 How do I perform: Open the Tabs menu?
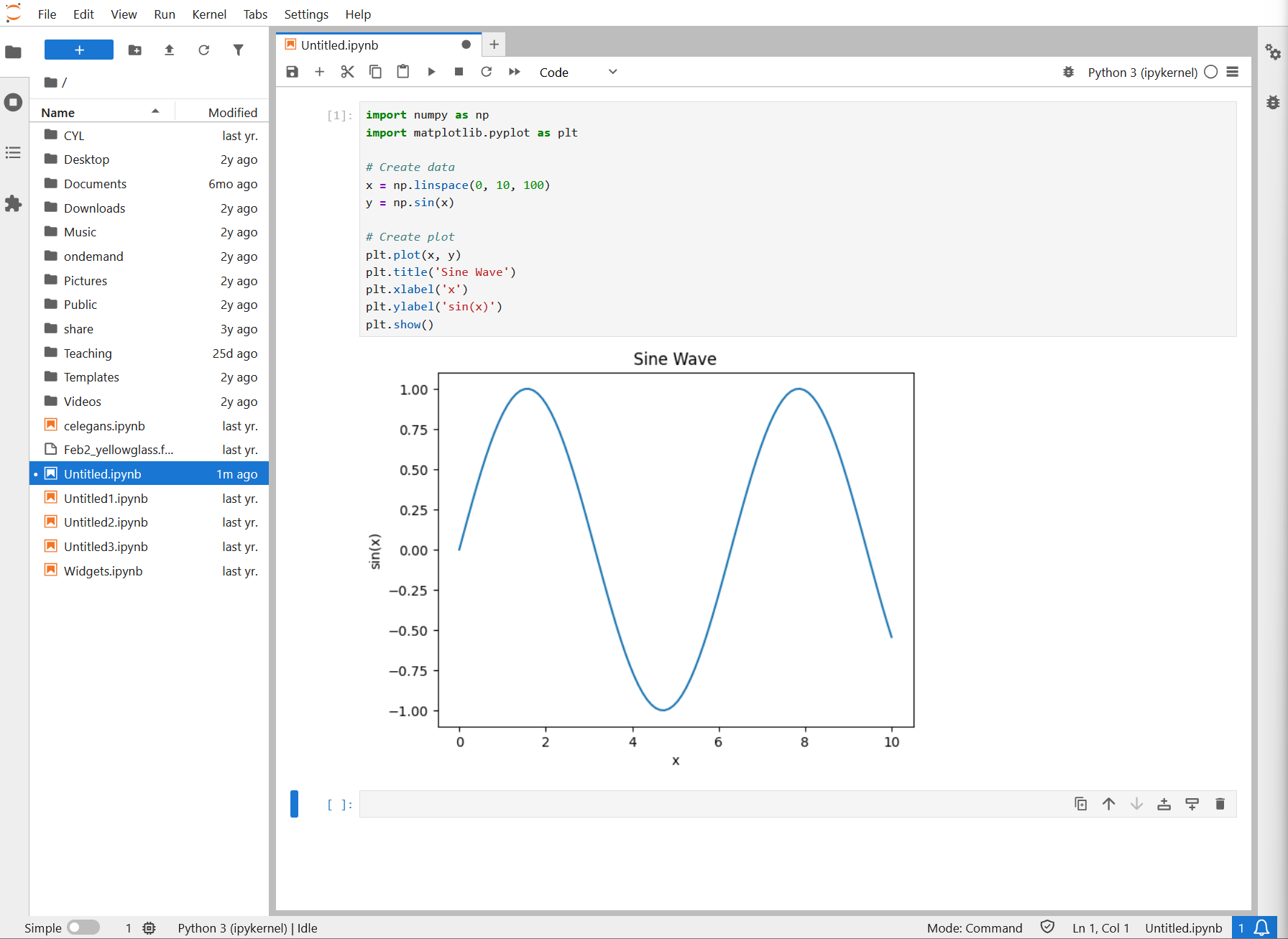pyautogui.click(x=255, y=14)
